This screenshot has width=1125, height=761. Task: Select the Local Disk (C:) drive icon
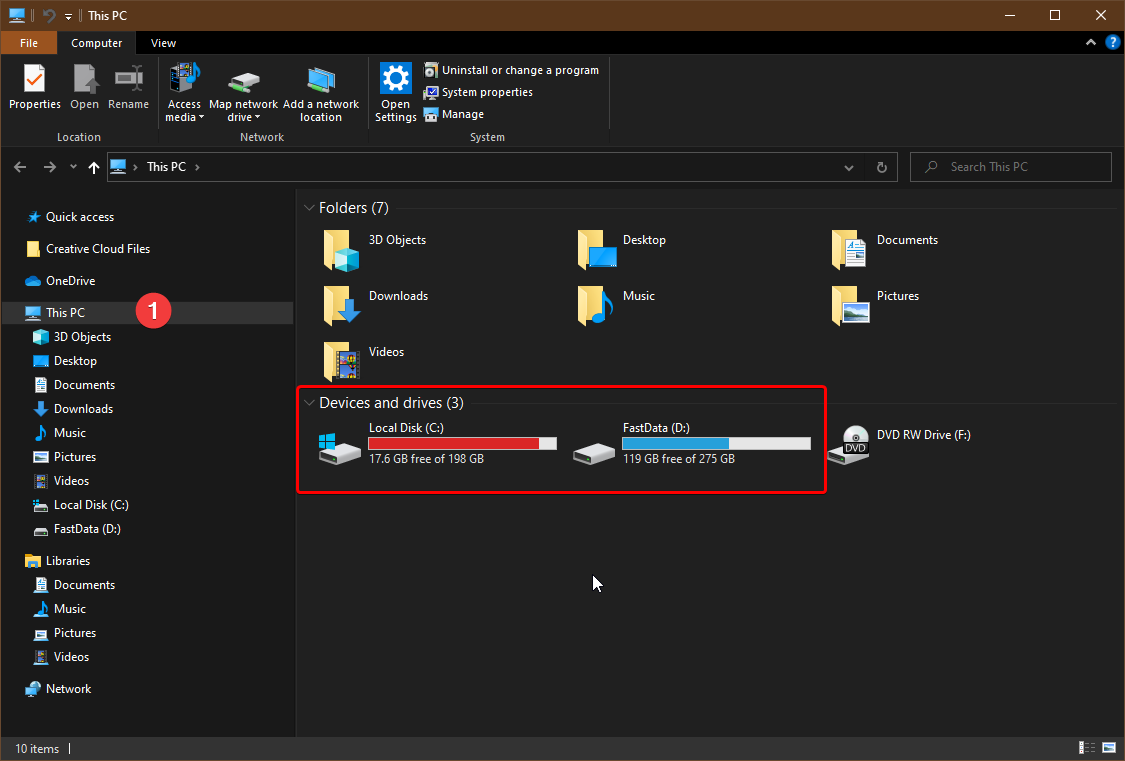[x=339, y=449]
